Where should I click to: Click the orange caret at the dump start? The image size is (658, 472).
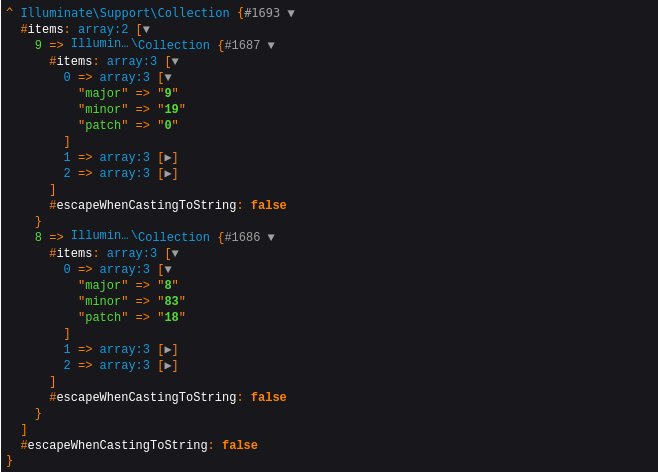[9, 13]
